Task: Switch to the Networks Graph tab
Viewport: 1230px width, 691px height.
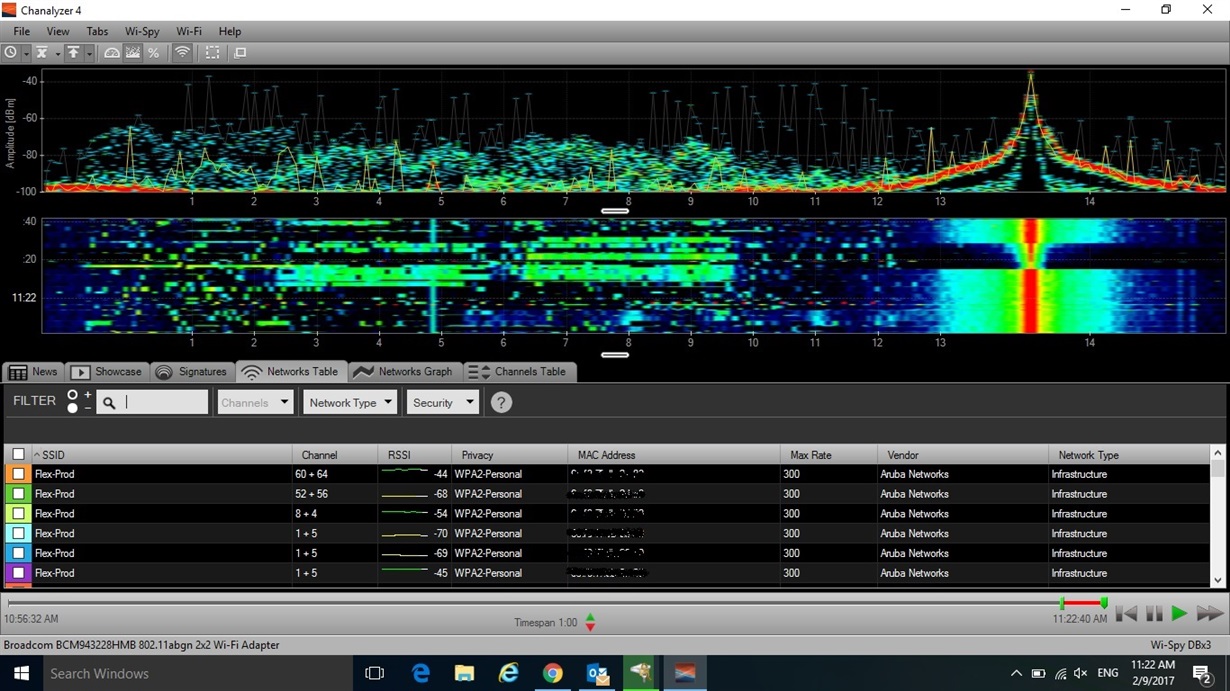Action: pos(404,371)
